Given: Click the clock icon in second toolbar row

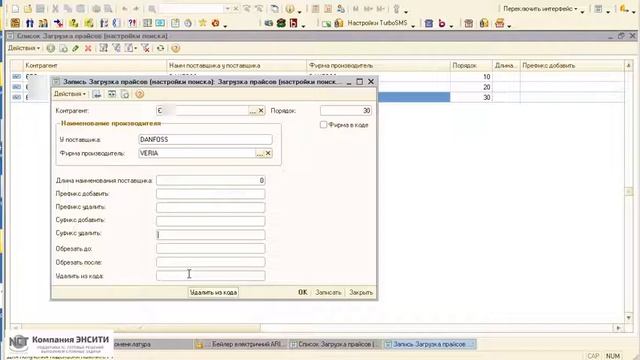Looking at the screenshot, I should point(188,23).
